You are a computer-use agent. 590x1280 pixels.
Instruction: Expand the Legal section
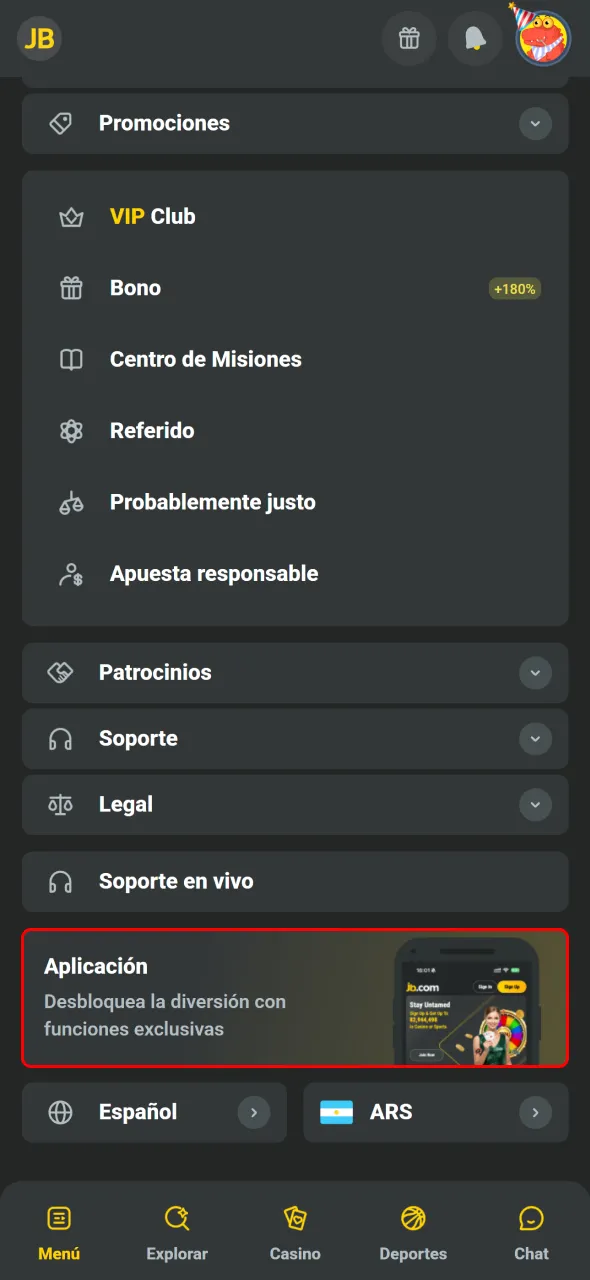click(x=536, y=805)
